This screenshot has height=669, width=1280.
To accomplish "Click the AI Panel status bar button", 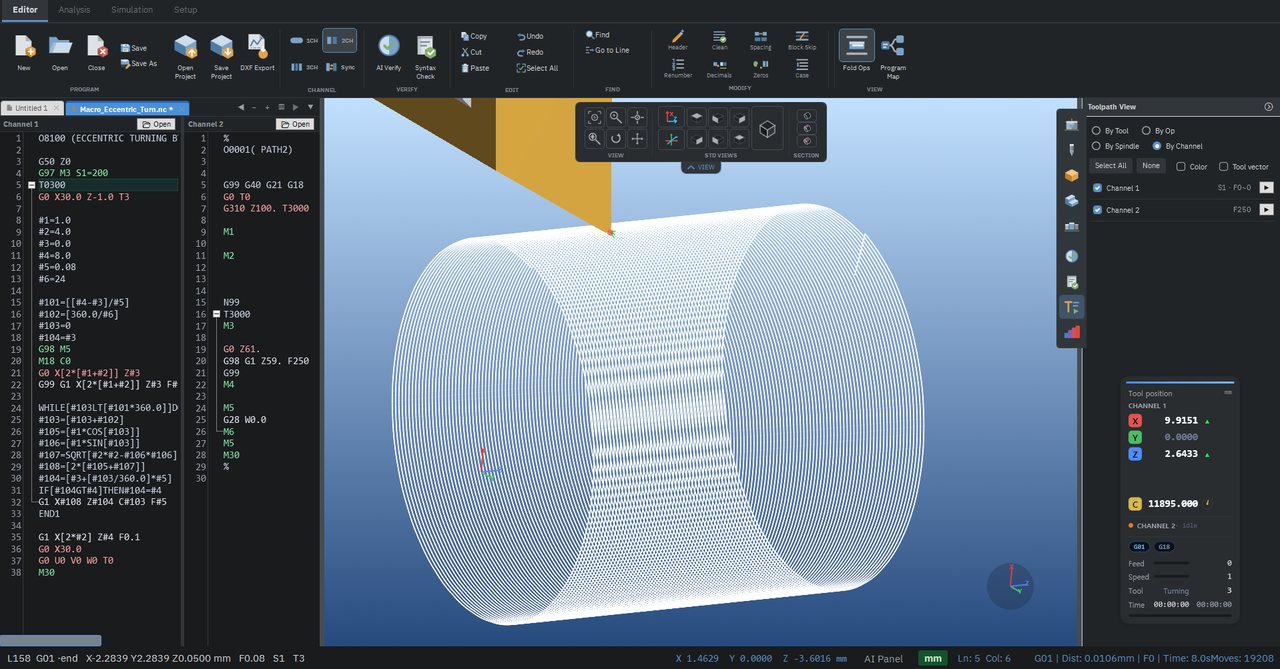I will [884, 658].
